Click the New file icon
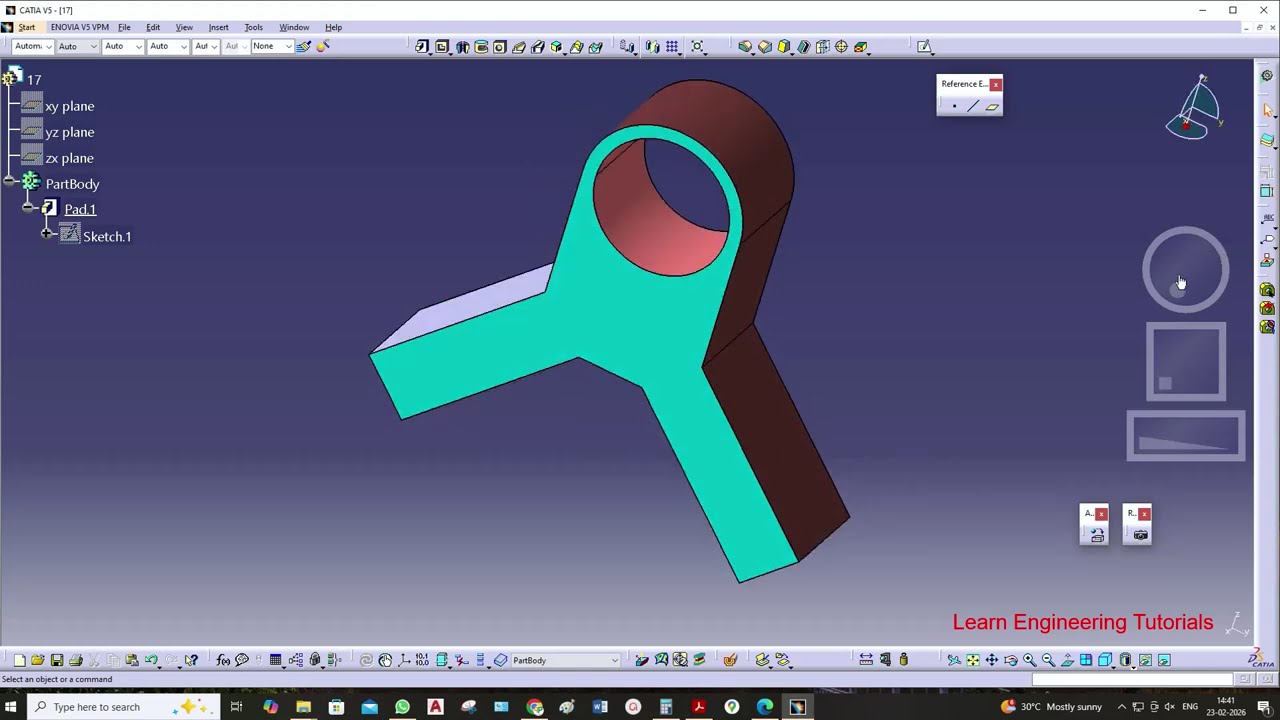The image size is (1280, 720). (x=19, y=660)
